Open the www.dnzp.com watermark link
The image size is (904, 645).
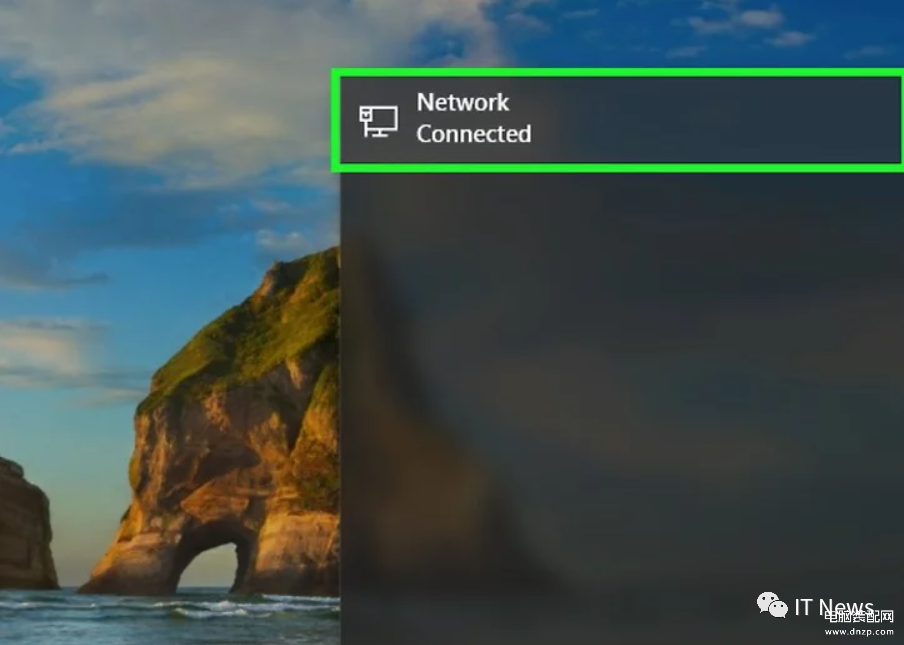[x=859, y=632]
